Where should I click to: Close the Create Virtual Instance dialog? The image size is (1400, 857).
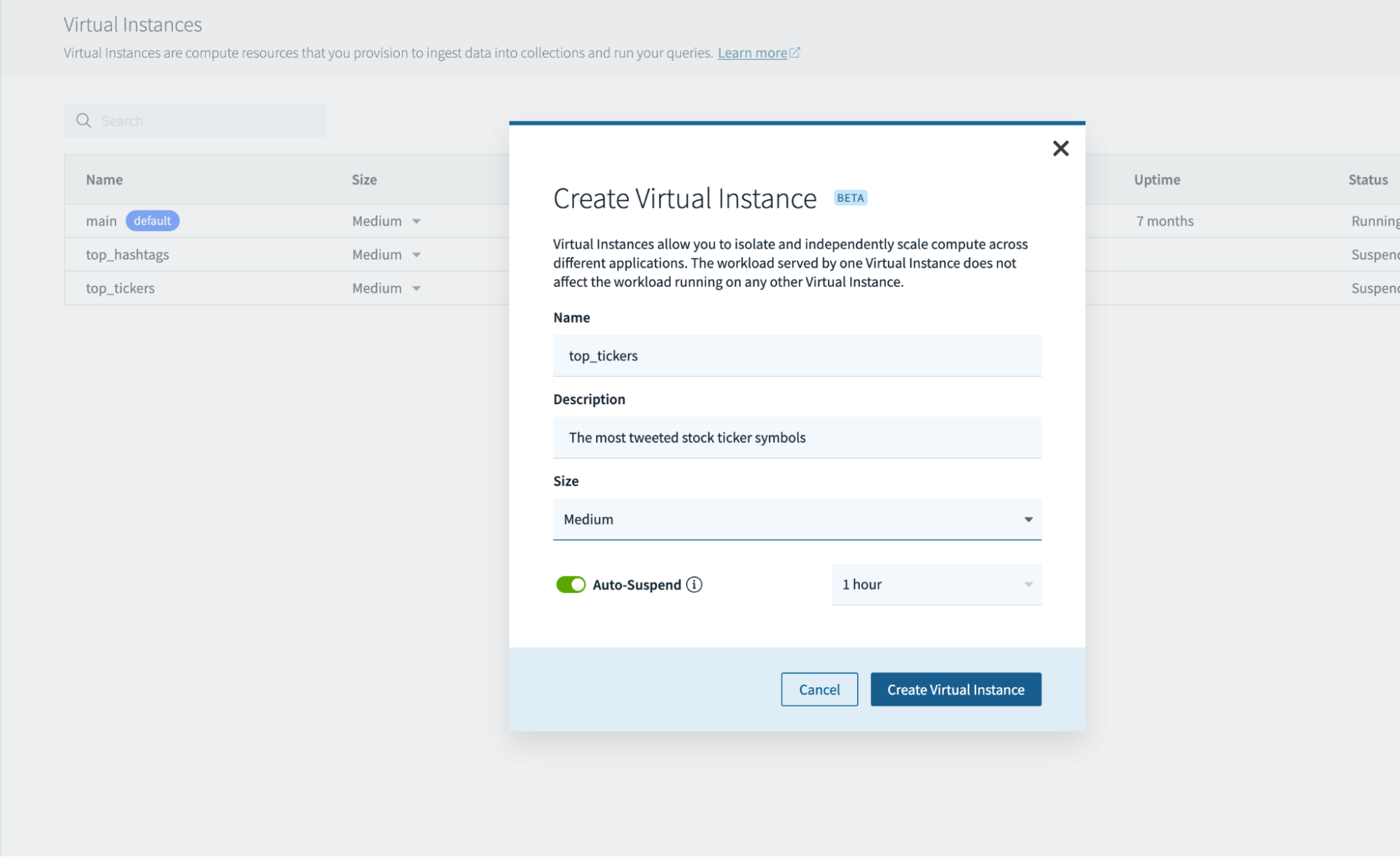point(1060,149)
